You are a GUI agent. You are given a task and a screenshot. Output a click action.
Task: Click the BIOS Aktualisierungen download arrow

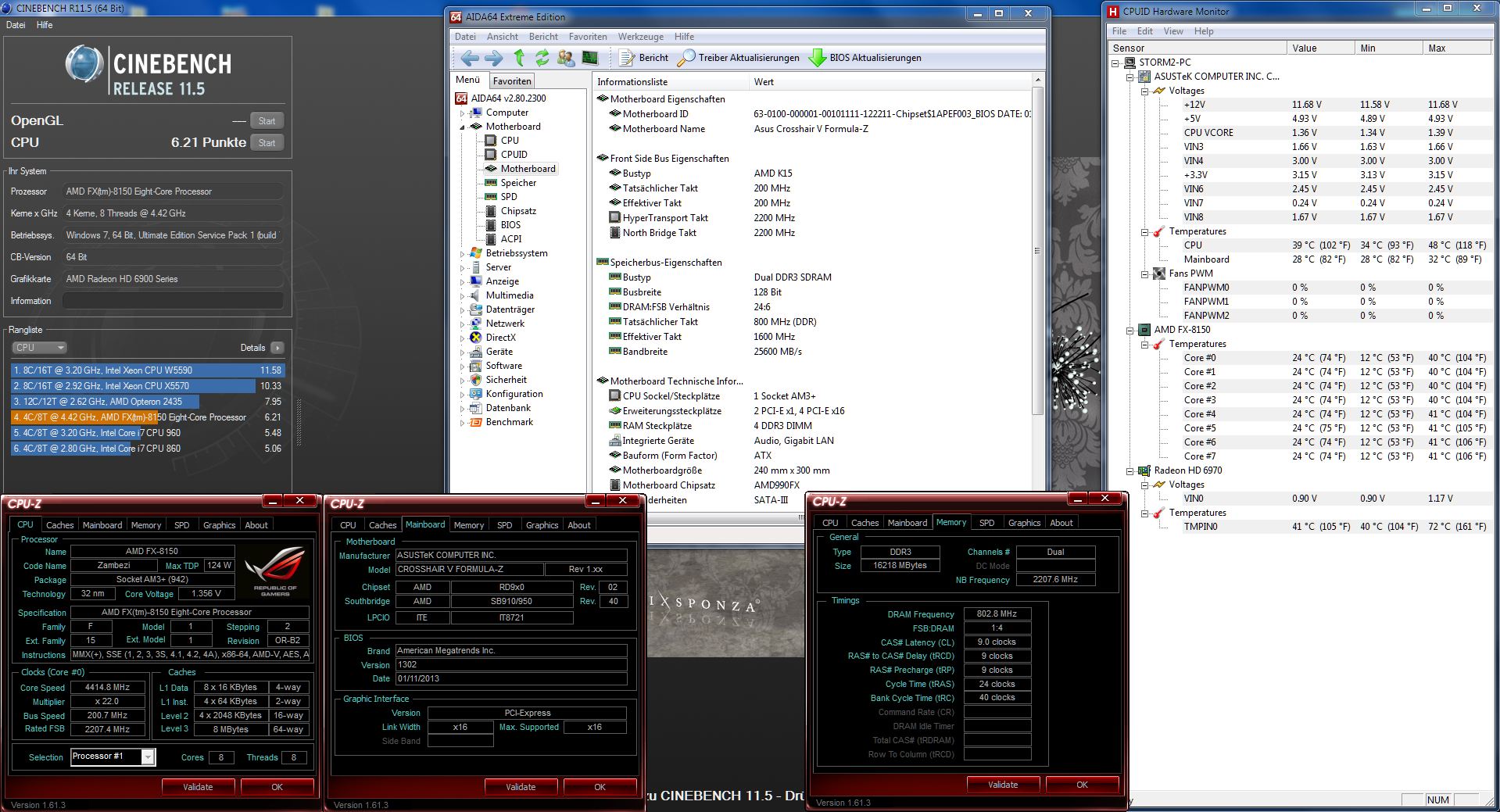click(x=818, y=58)
